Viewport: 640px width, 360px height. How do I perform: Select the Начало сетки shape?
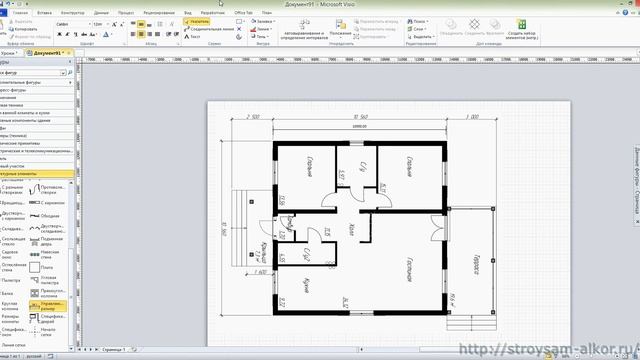(x=43, y=332)
